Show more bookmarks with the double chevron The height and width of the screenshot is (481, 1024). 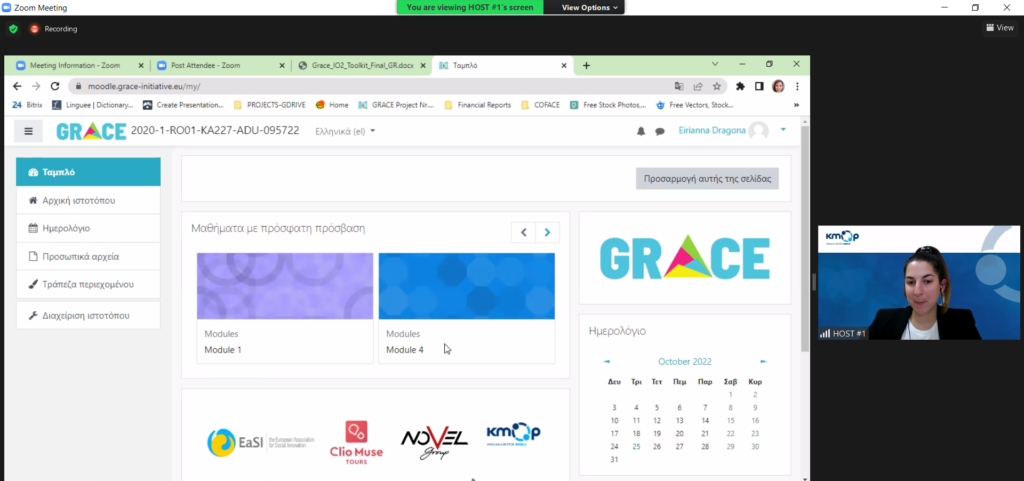[x=796, y=105]
